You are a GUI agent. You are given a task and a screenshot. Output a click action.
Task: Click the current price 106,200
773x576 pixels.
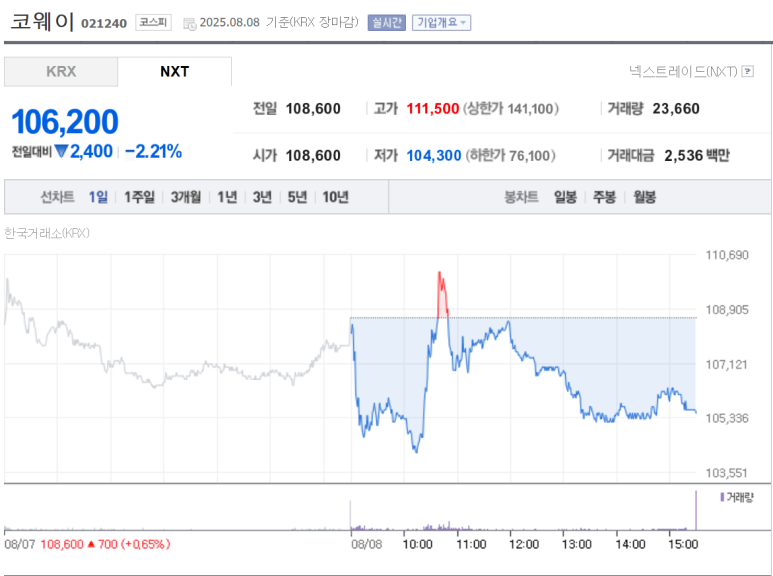(x=65, y=122)
